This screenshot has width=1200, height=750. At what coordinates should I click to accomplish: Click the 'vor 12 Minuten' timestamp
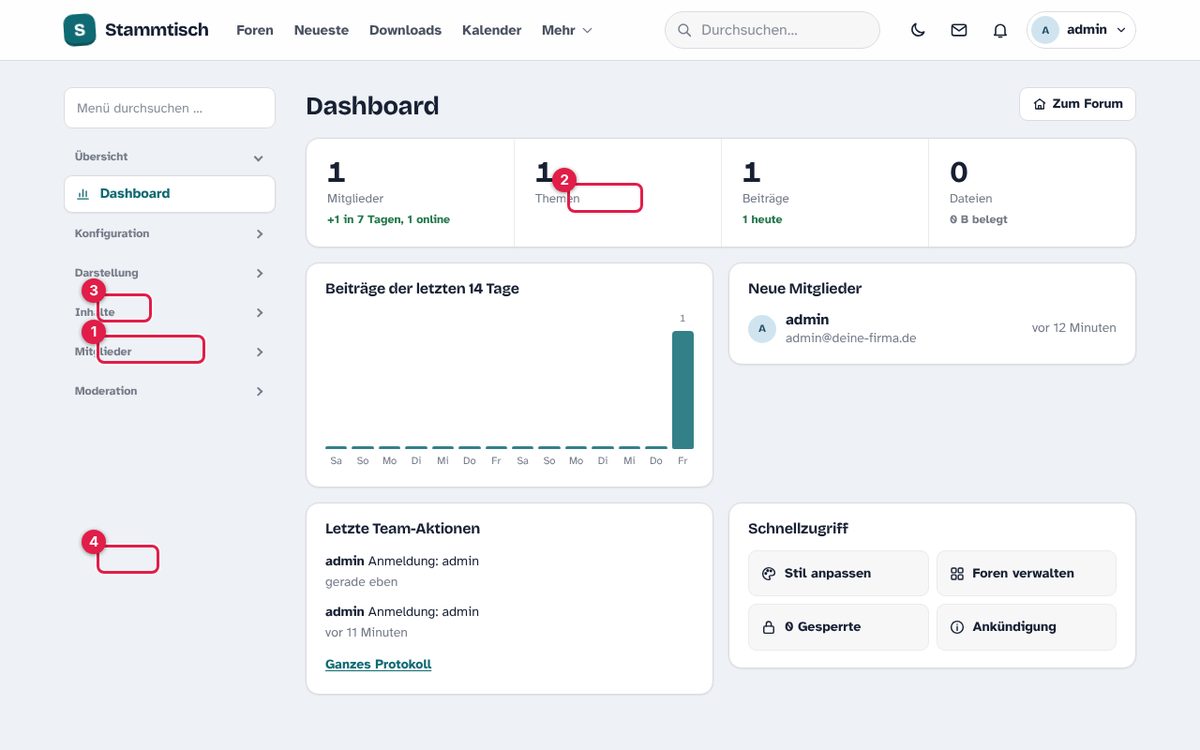(1074, 328)
